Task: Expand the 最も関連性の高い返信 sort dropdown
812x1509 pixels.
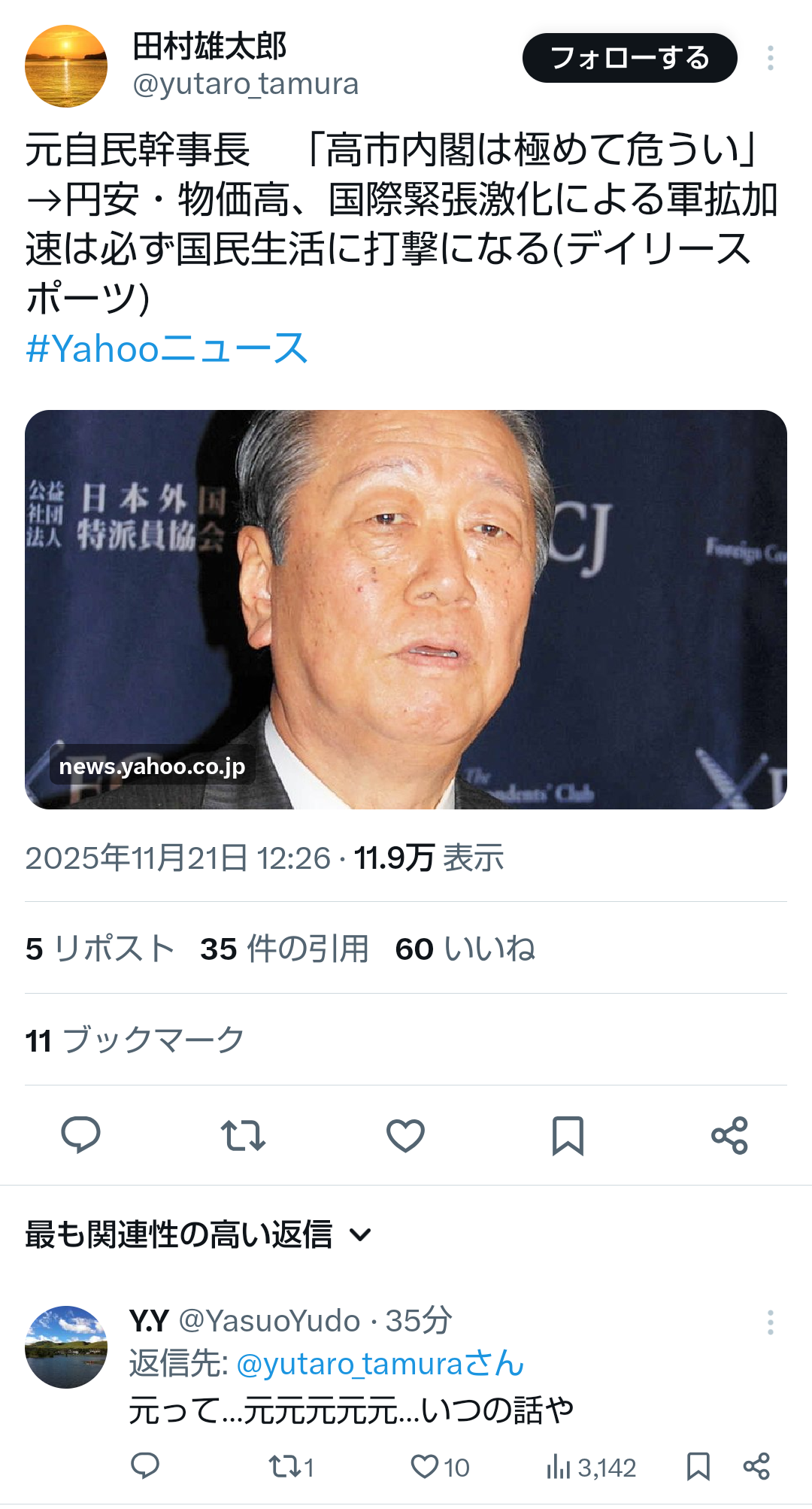Action: coord(198,1234)
